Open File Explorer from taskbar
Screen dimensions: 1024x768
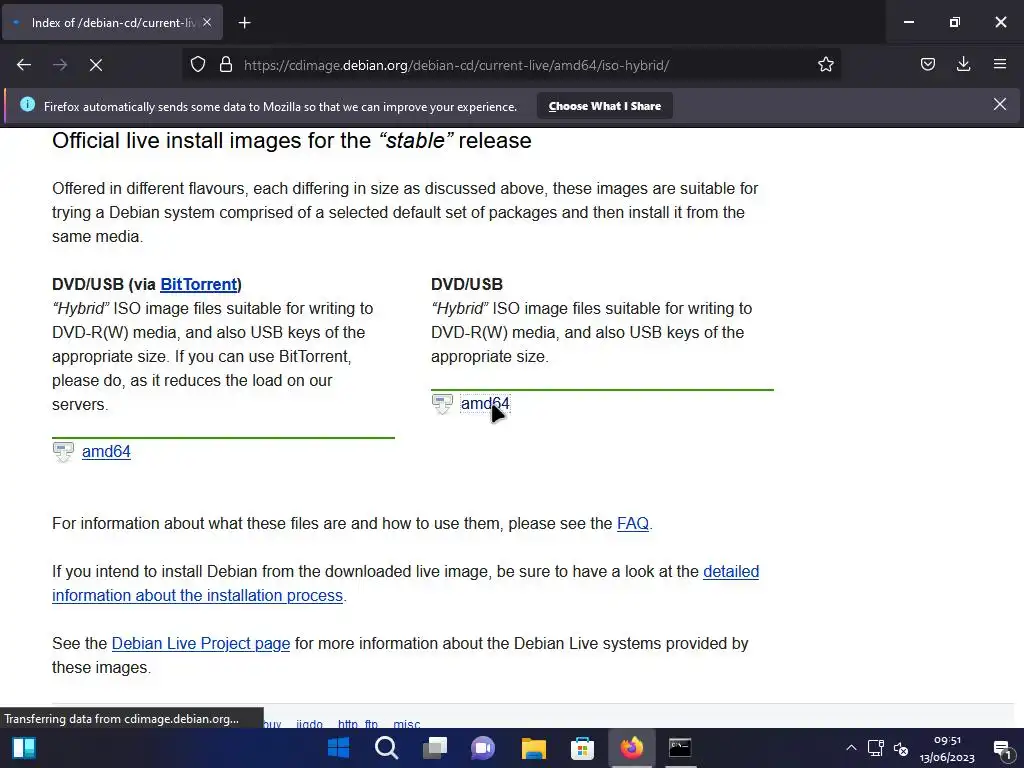533,748
